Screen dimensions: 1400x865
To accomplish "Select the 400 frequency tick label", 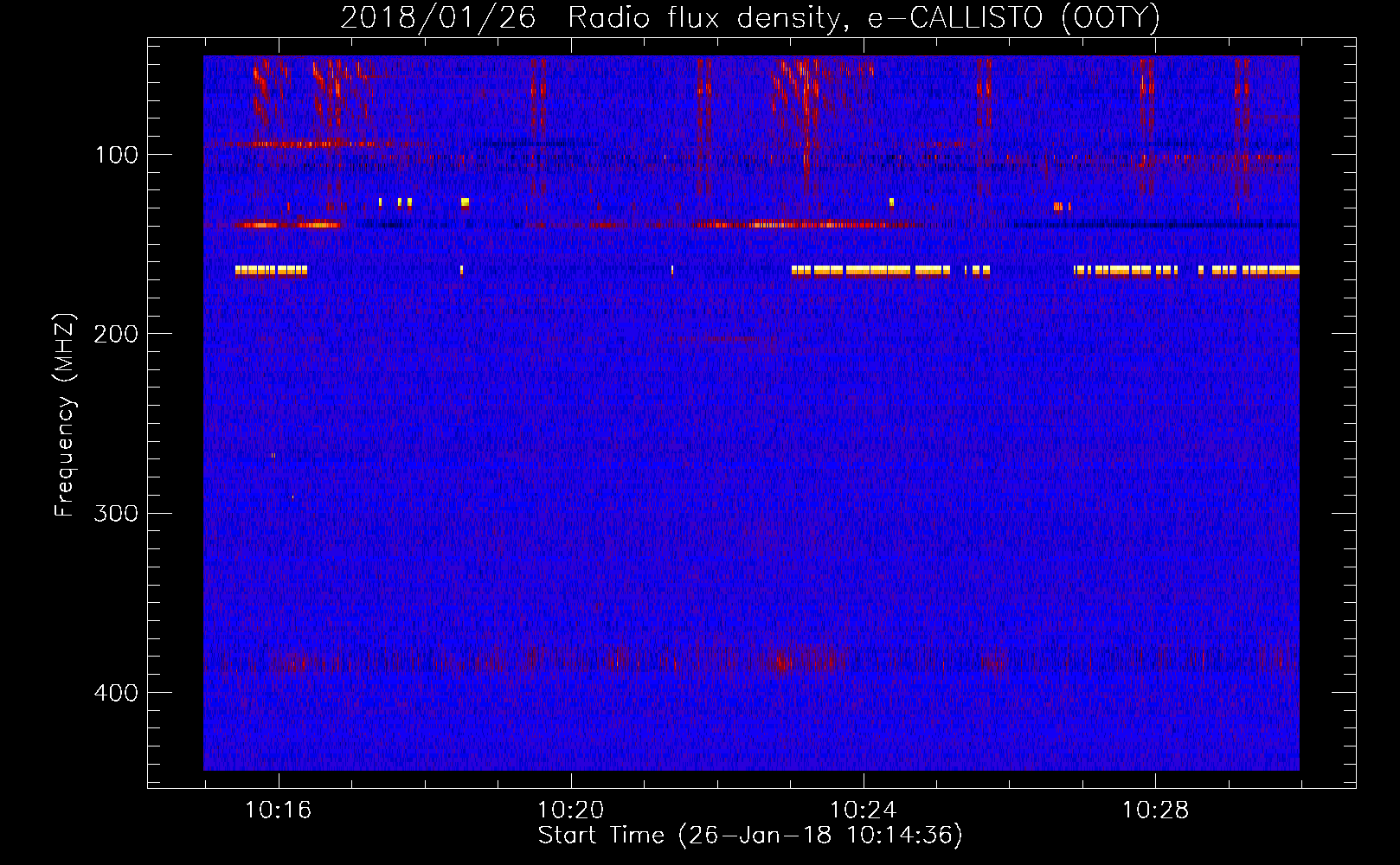I will tap(116, 693).
